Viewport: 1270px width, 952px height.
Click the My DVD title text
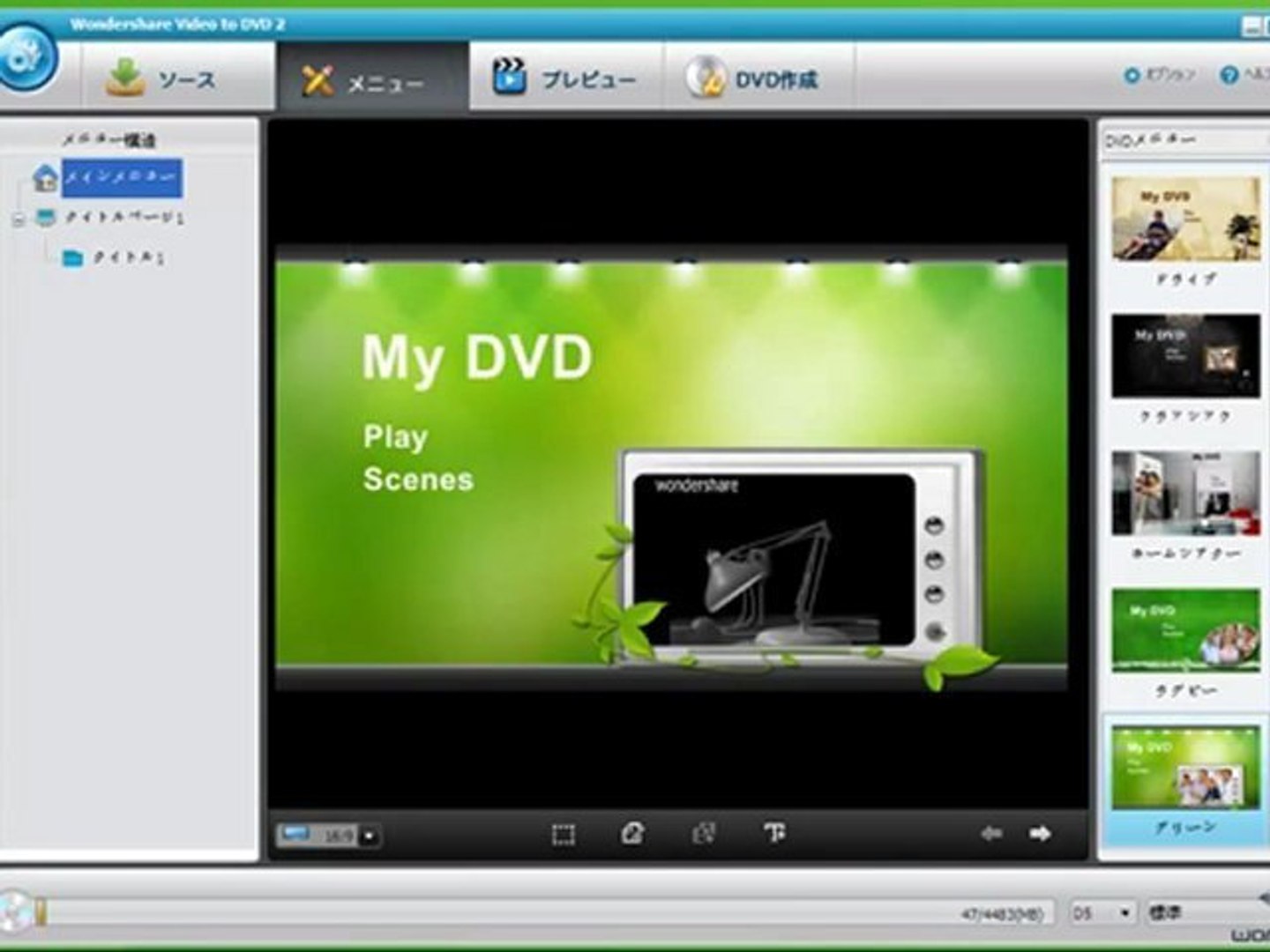coord(477,359)
